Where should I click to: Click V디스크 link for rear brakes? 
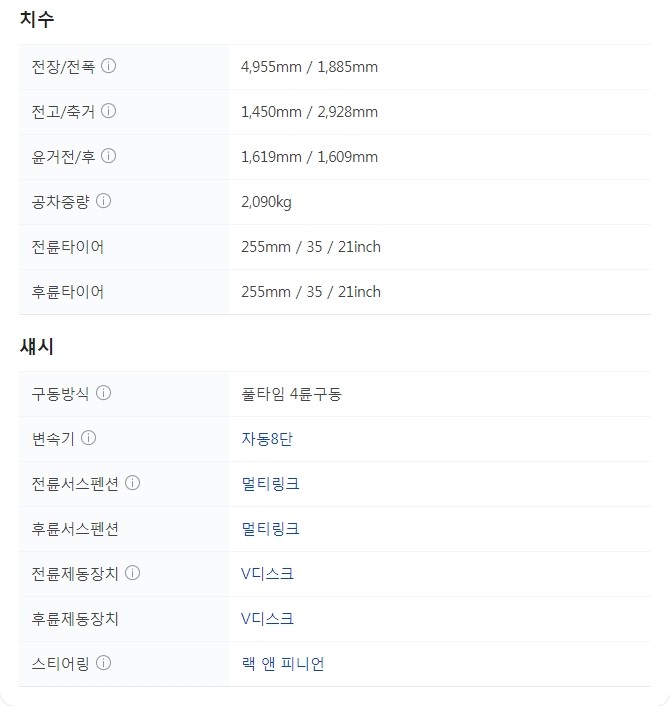[x=267, y=618]
